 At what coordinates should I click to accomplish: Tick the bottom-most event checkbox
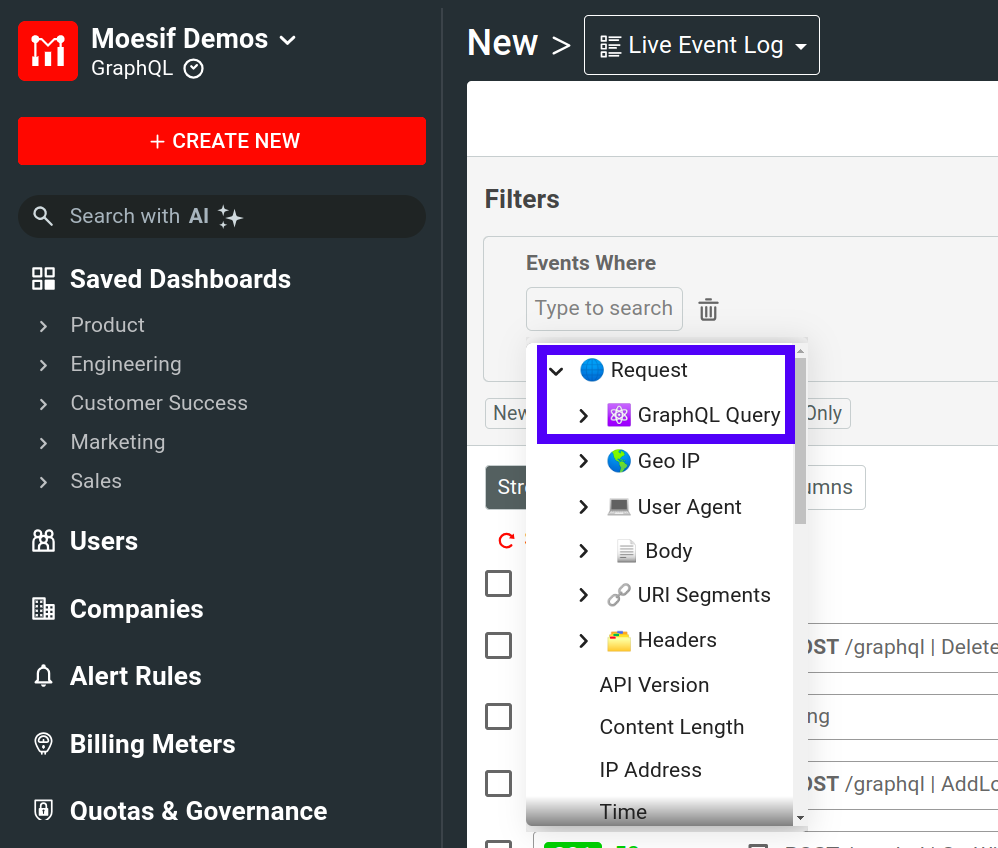(498, 843)
